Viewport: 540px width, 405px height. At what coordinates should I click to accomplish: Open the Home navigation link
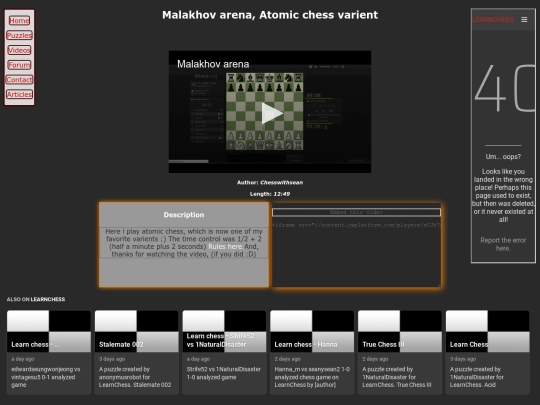click(19, 21)
